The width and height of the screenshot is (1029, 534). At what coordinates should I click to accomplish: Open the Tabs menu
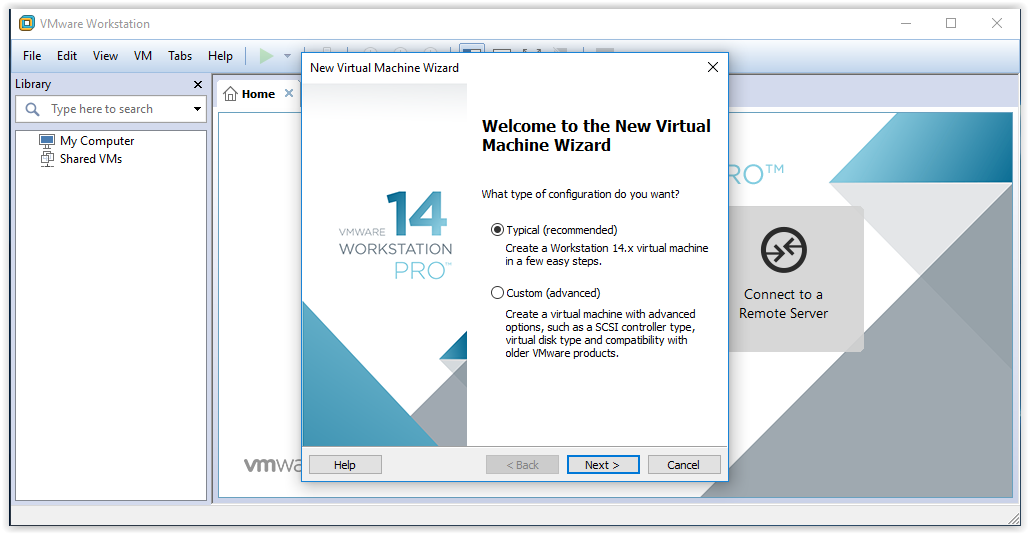(180, 56)
